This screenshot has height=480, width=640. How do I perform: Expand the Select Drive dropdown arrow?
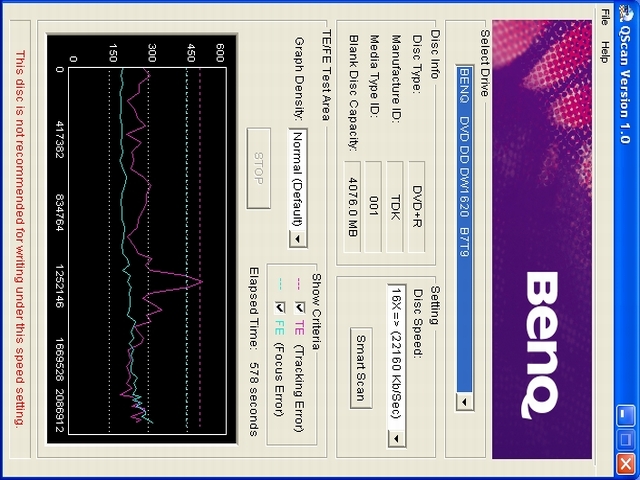[x=464, y=402]
